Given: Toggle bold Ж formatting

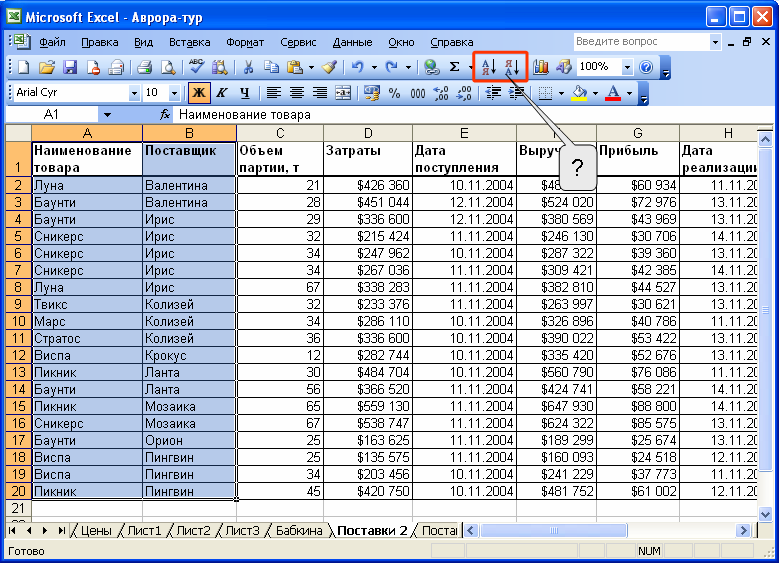Looking at the screenshot, I should [x=199, y=93].
